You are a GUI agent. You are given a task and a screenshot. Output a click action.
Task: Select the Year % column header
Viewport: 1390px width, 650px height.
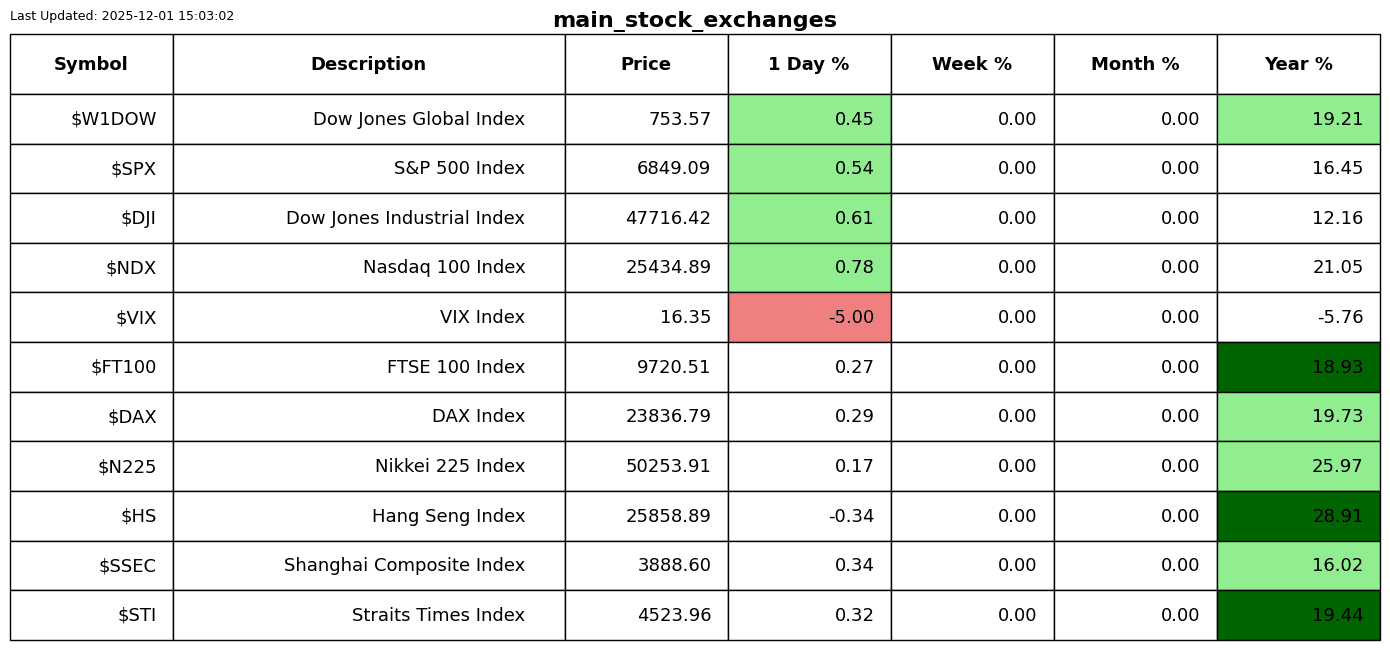tap(1298, 64)
